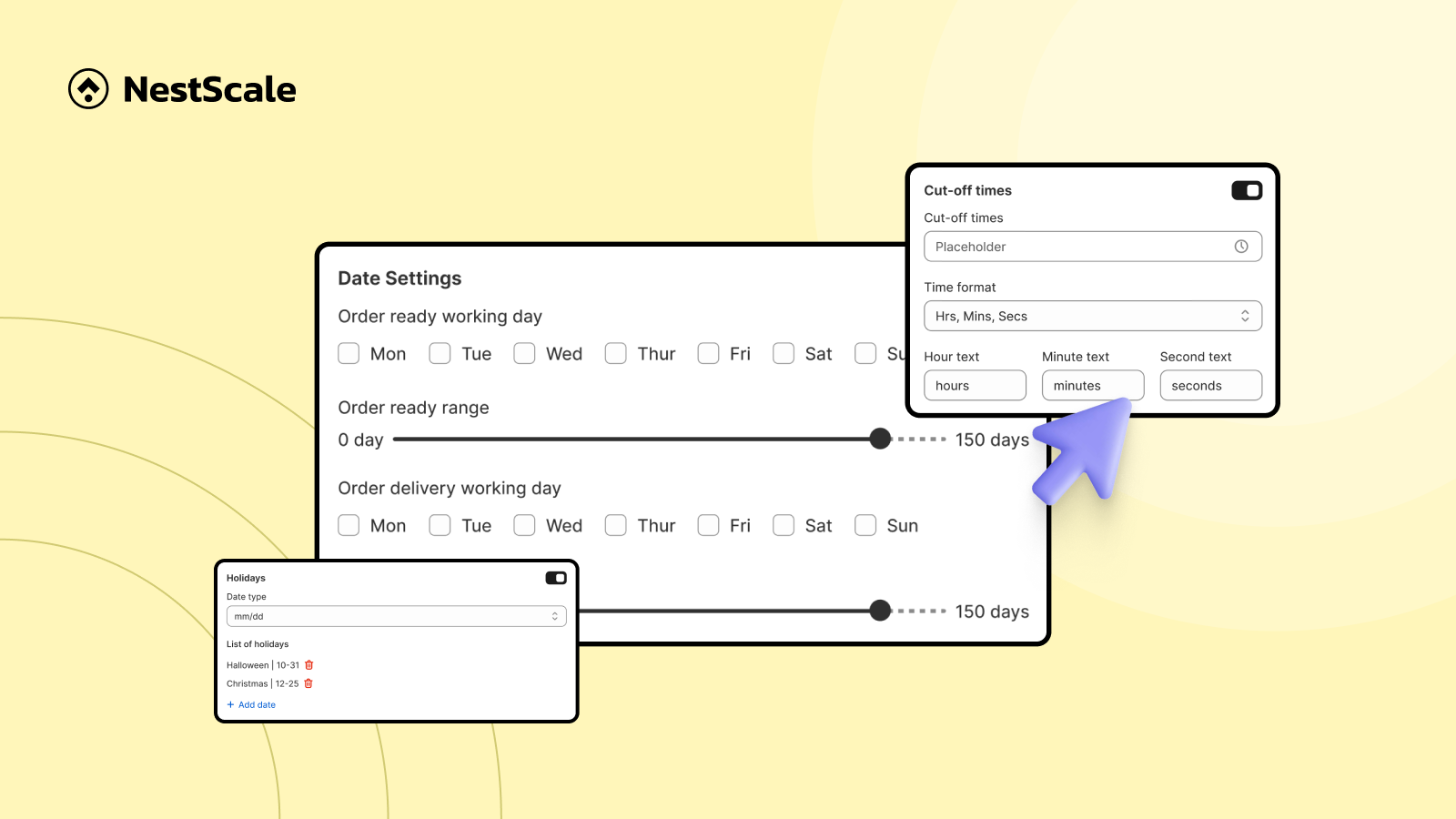This screenshot has height=819, width=1456.
Task: Check Sat under Order delivery working day
Action: [784, 525]
